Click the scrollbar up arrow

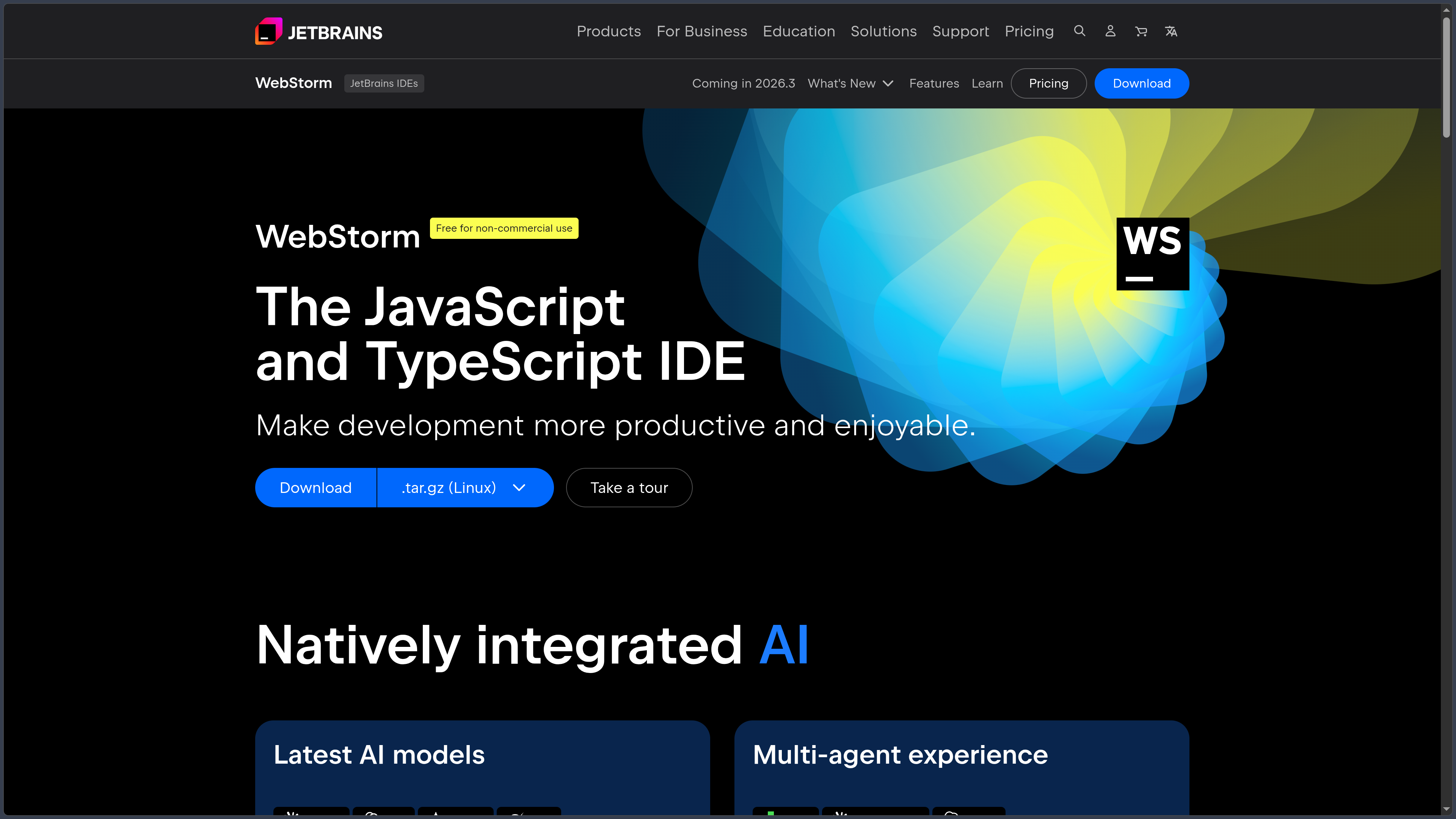click(1446, 9)
